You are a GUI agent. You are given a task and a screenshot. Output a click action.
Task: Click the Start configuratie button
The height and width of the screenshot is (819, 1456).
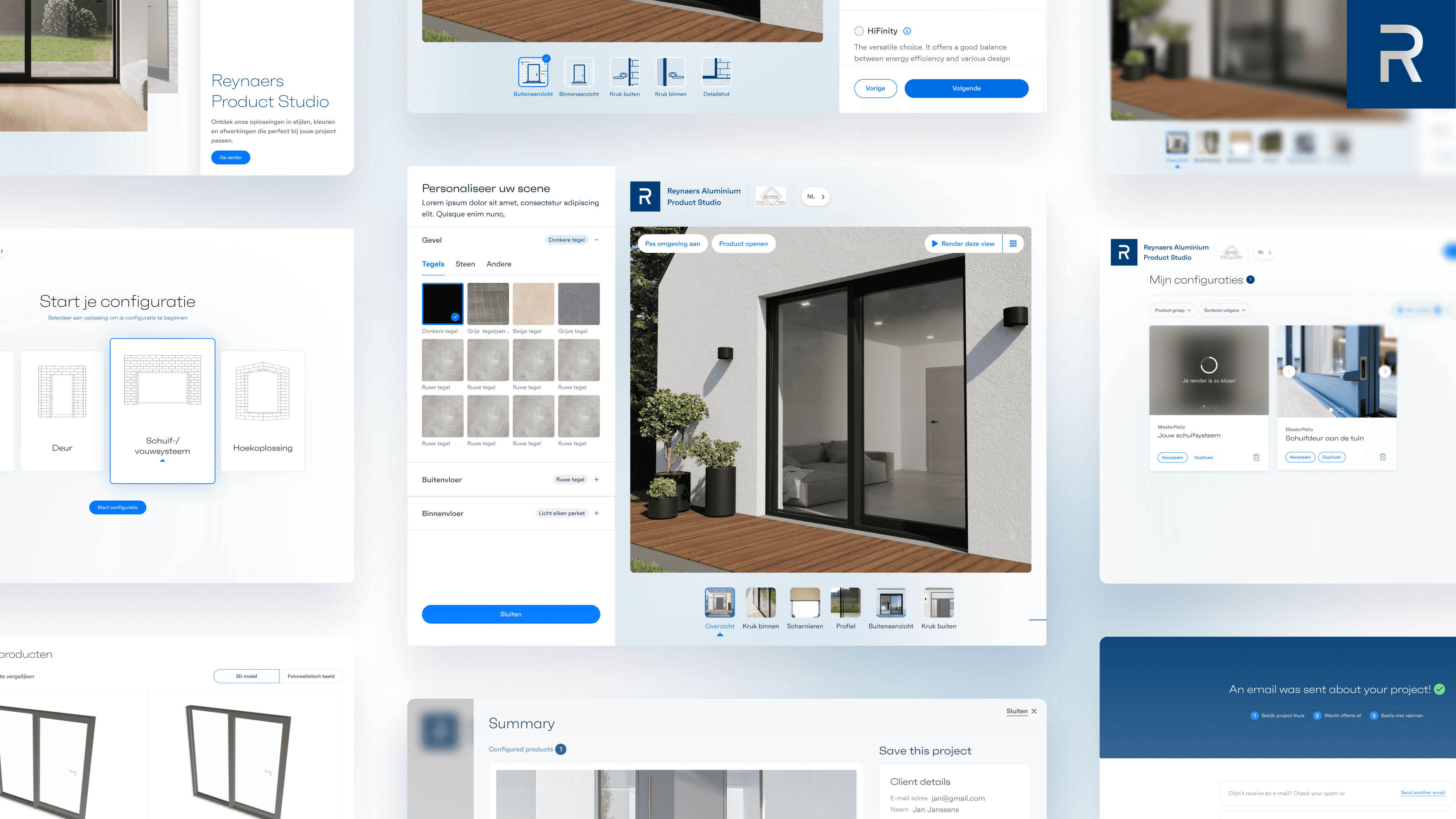point(117,507)
